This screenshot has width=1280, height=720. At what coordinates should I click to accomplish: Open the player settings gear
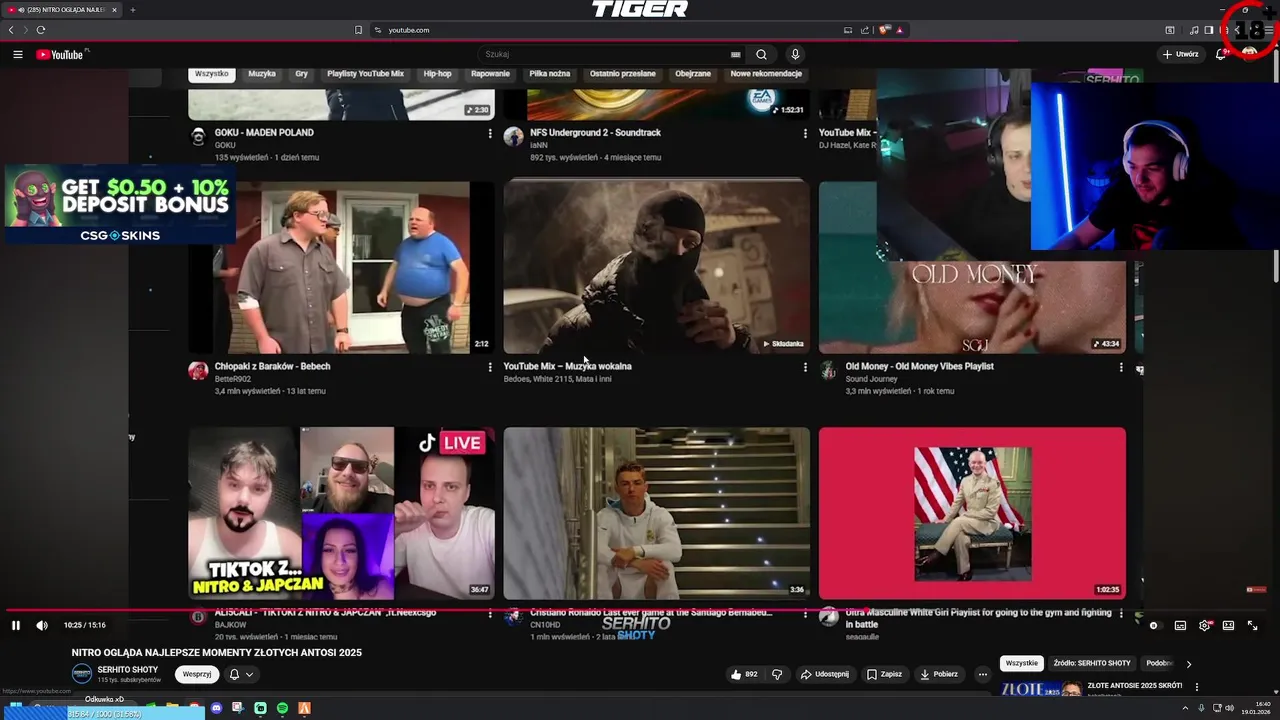click(x=1205, y=626)
